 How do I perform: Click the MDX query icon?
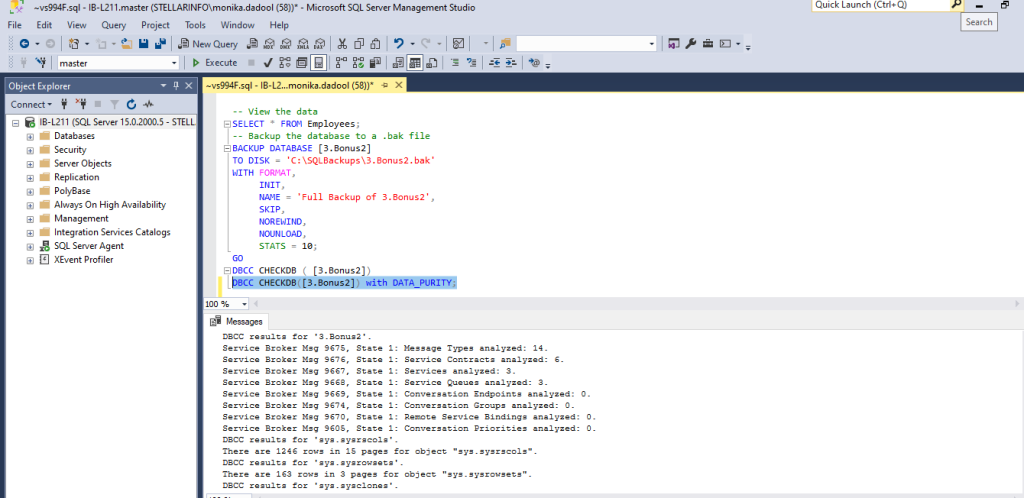[268, 44]
